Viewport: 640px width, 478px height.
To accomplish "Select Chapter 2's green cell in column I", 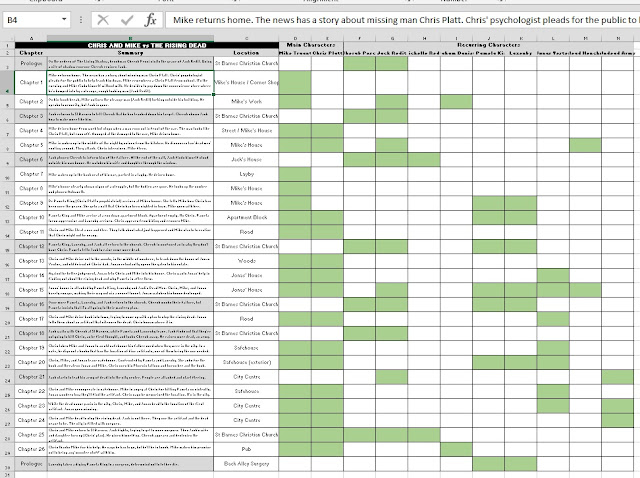I will pos(456,101).
